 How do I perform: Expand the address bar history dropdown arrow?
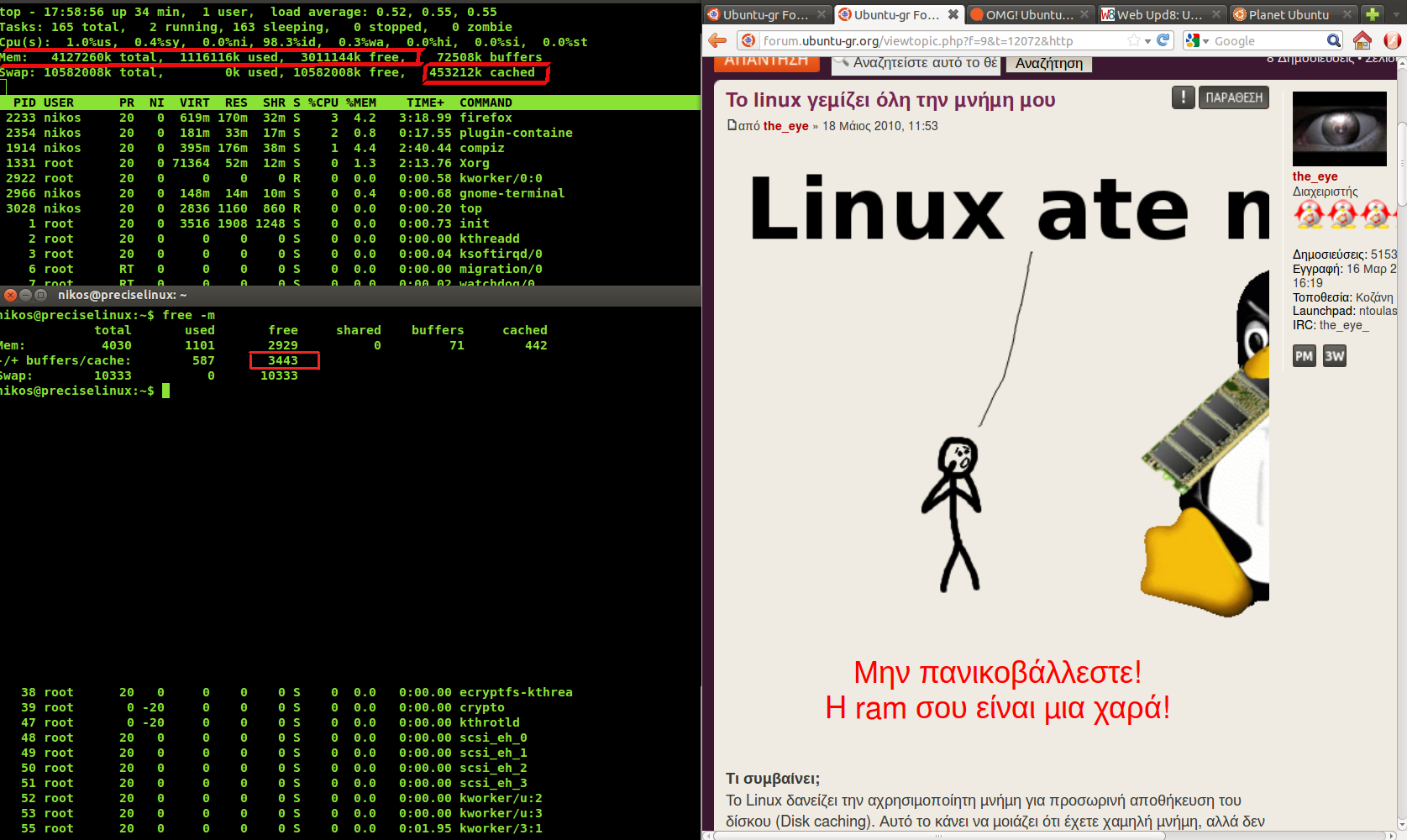[x=1147, y=41]
